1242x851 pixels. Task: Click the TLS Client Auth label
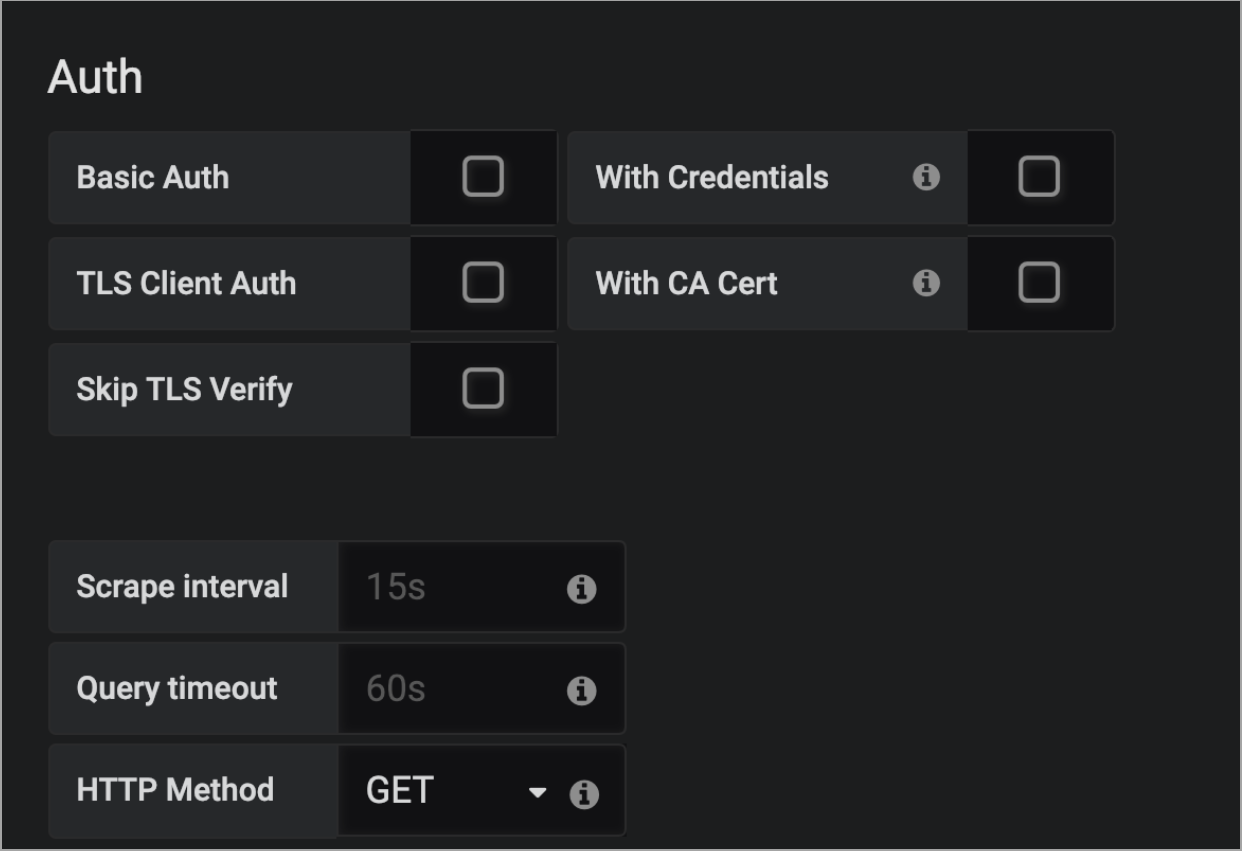coord(186,284)
